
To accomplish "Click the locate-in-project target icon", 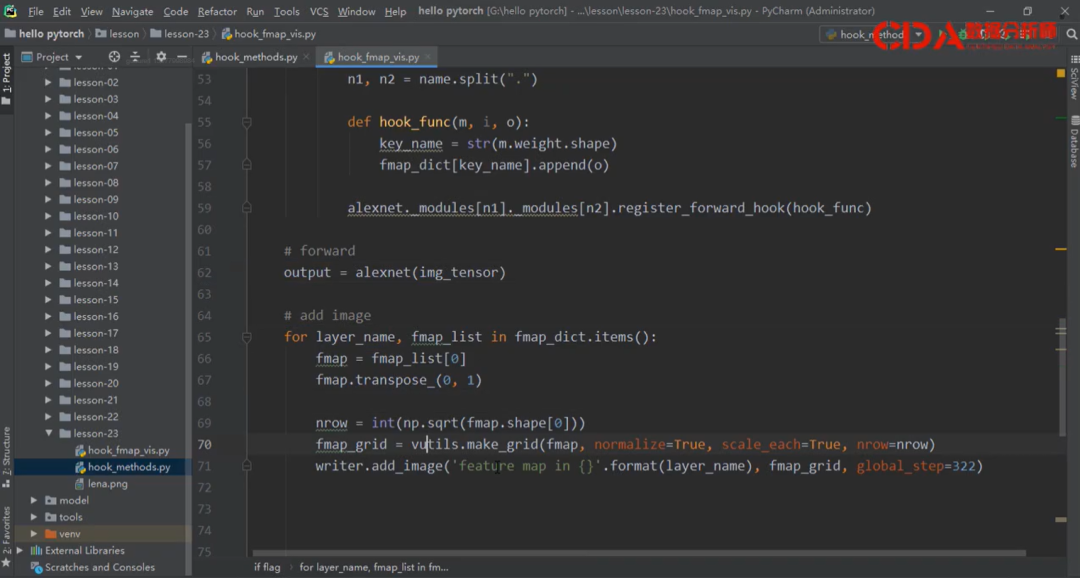I will click(114, 57).
